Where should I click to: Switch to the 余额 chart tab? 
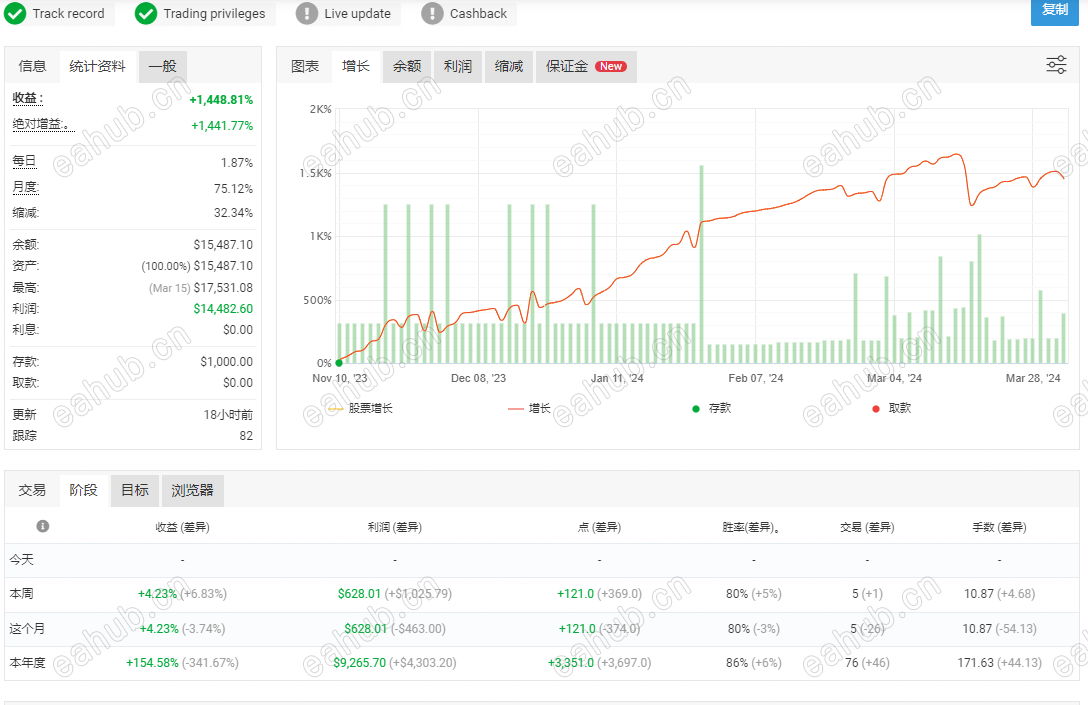[407, 67]
